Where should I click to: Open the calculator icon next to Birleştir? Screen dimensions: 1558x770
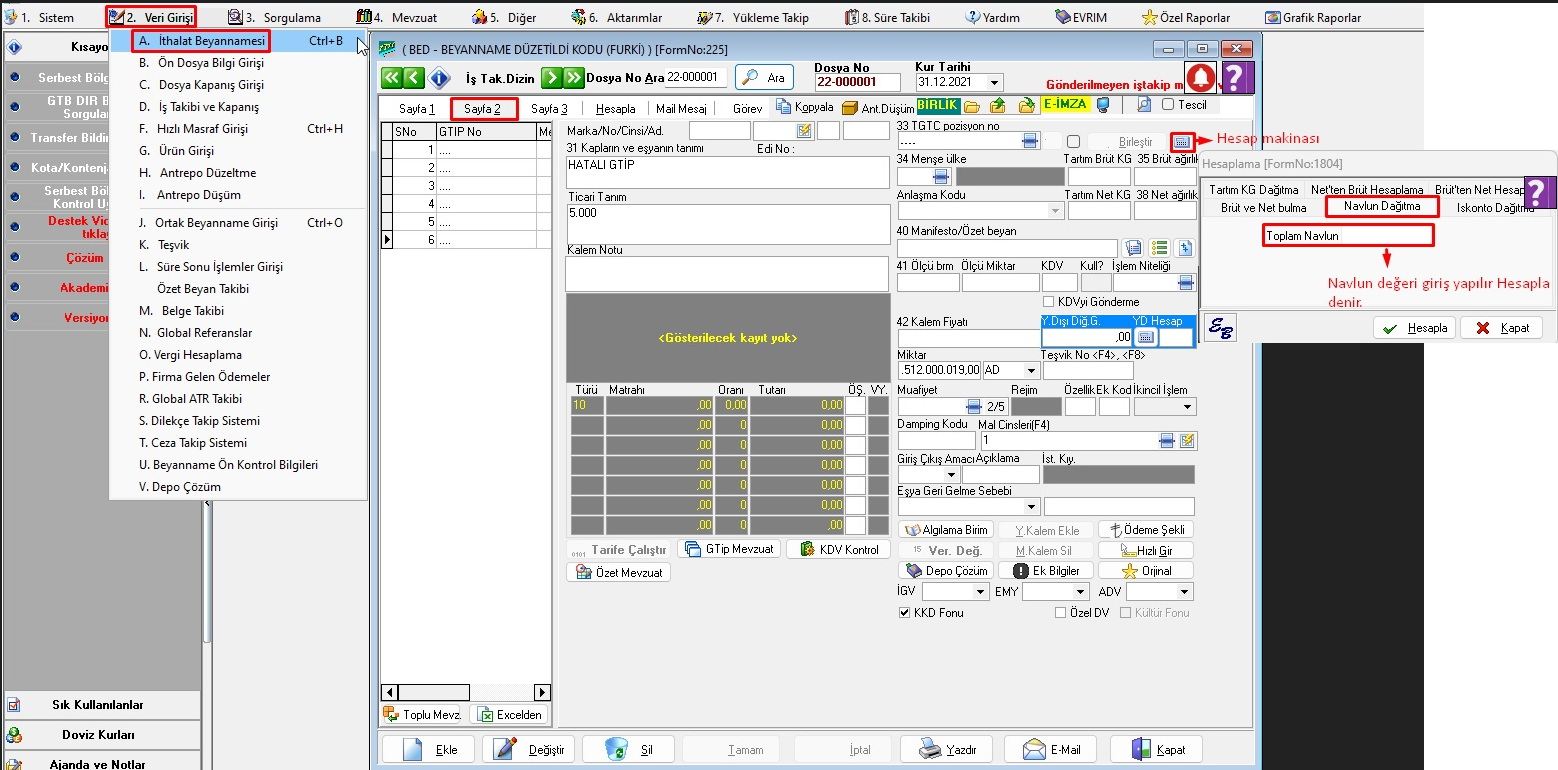click(1183, 142)
